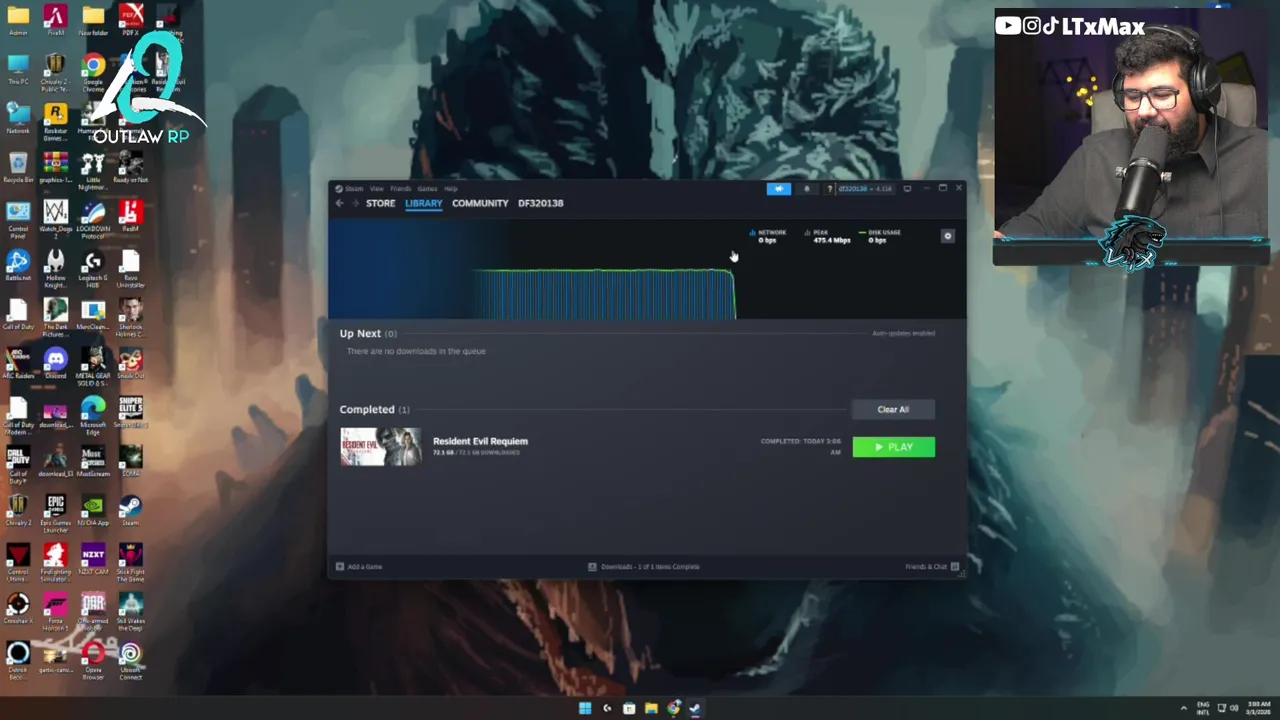Open the COMMUNITY tab
This screenshot has height=720, width=1280.
pos(480,203)
